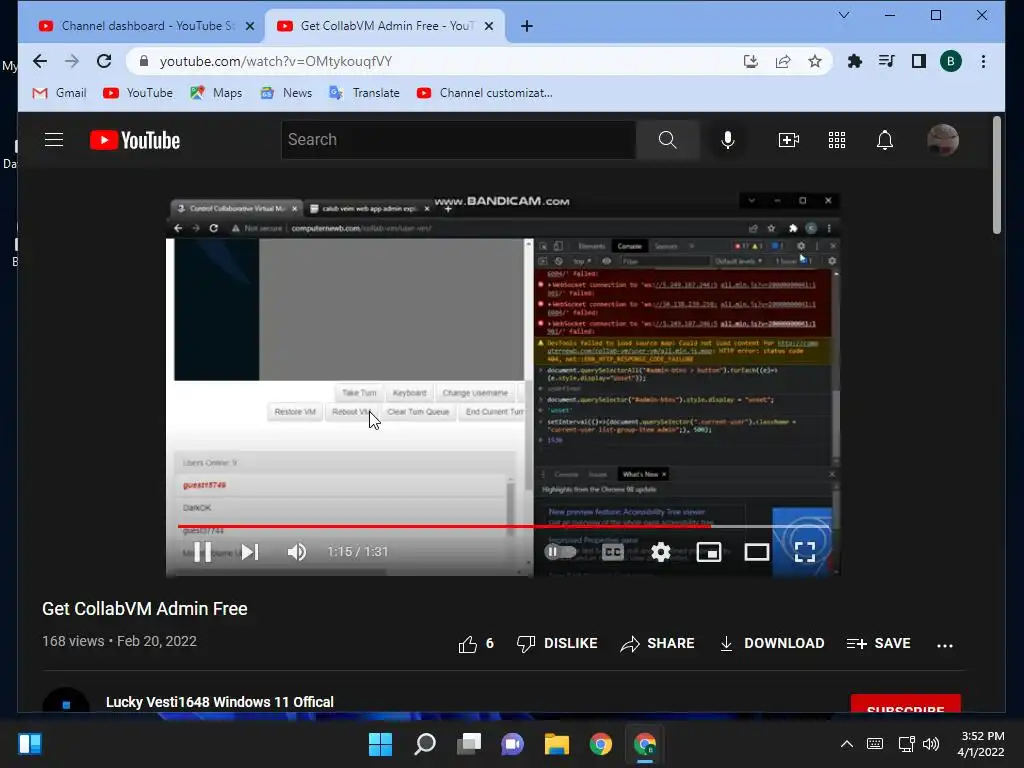Toggle closed captions CC button

(x=613, y=552)
